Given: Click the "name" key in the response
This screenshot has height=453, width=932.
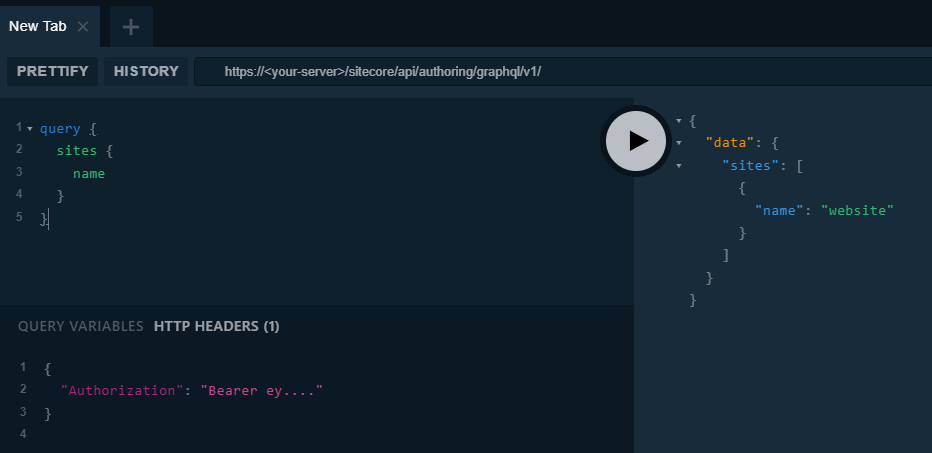Looking at the screenshot, I should 779,210.
